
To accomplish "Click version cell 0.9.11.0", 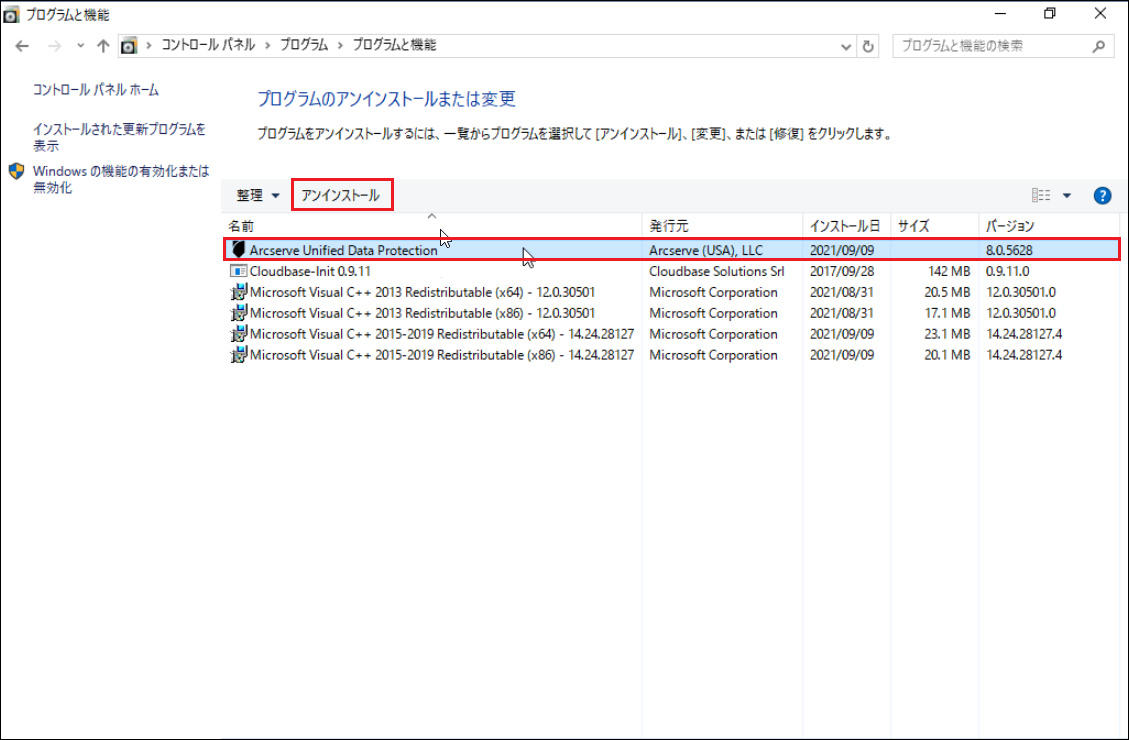I will [x=1007, y=271].
